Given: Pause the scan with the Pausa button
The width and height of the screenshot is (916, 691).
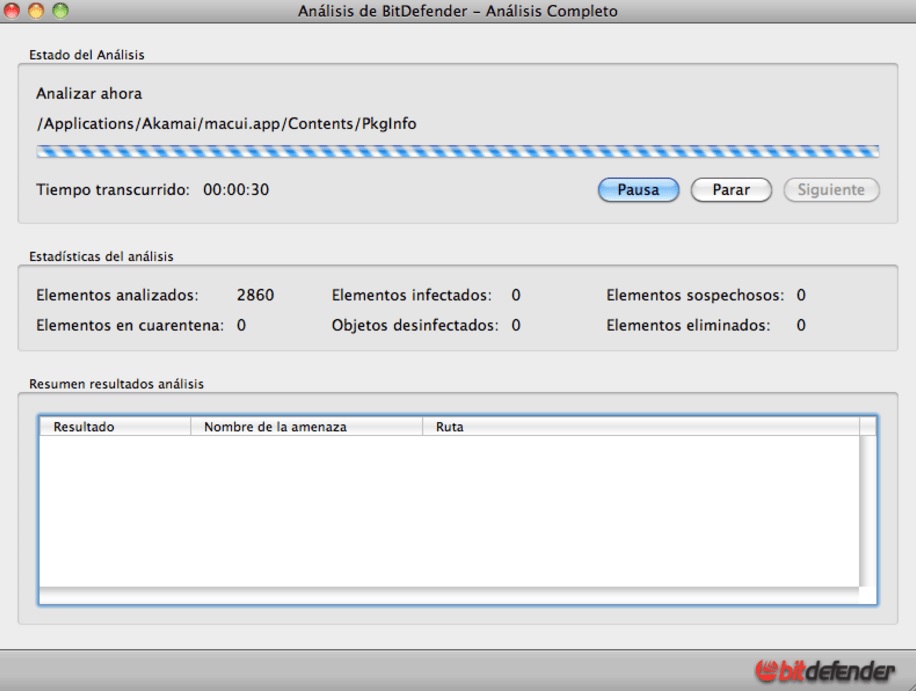Looking at the screenshot, I should click(x=638, y=190).
